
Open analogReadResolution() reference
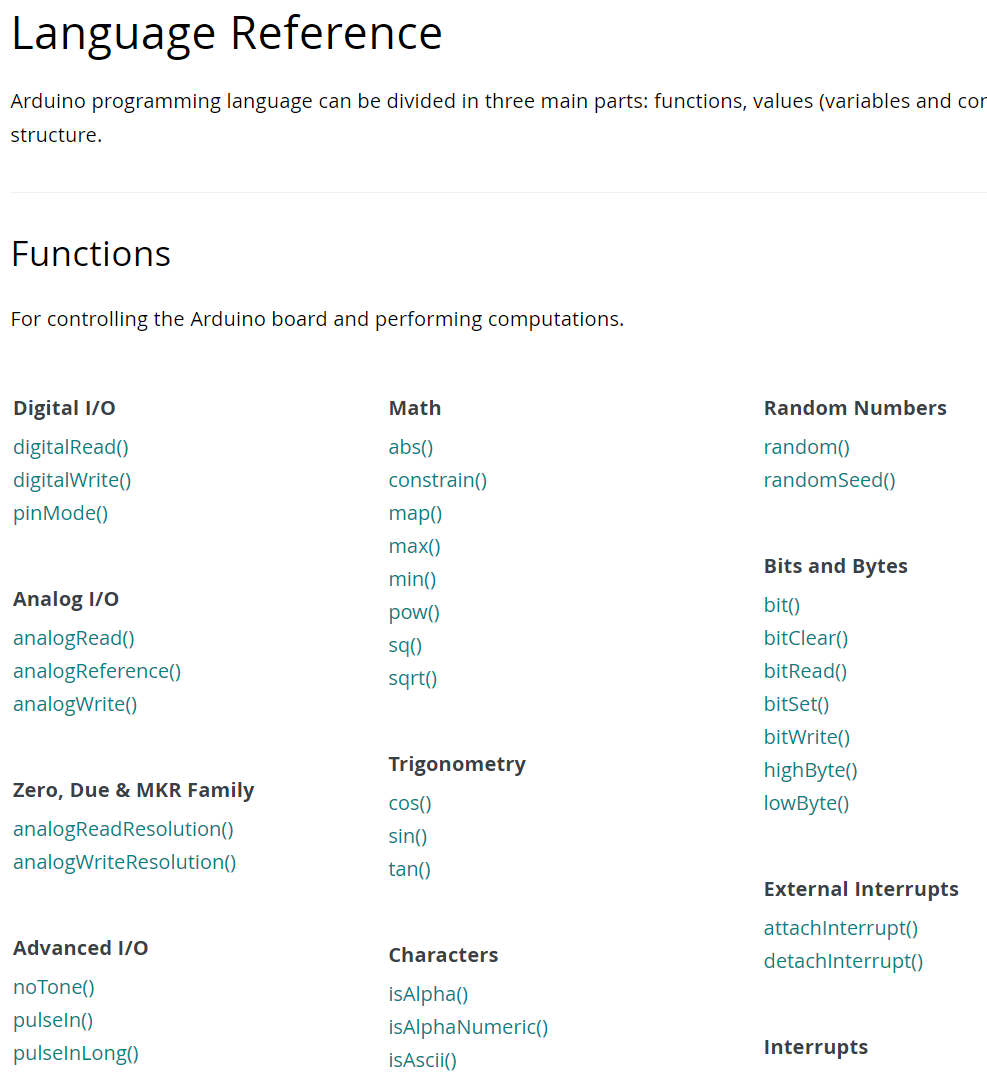pyautogui.click(x=123, y=829)
